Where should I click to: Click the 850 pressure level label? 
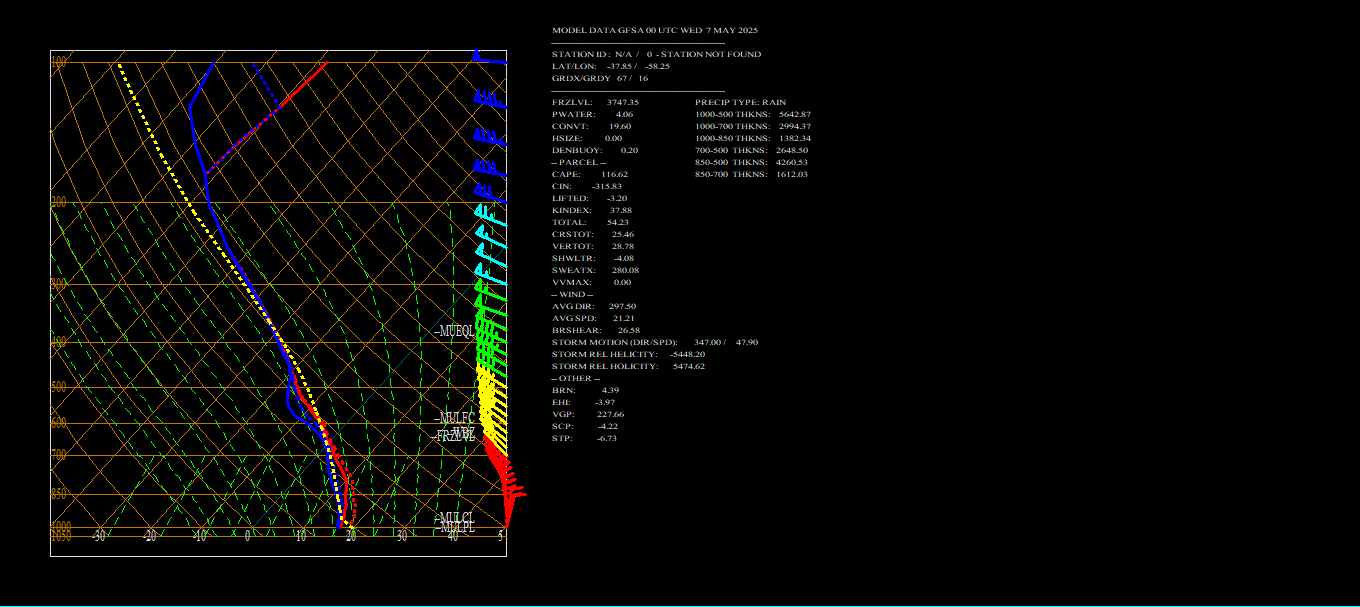tap(59, 493)
